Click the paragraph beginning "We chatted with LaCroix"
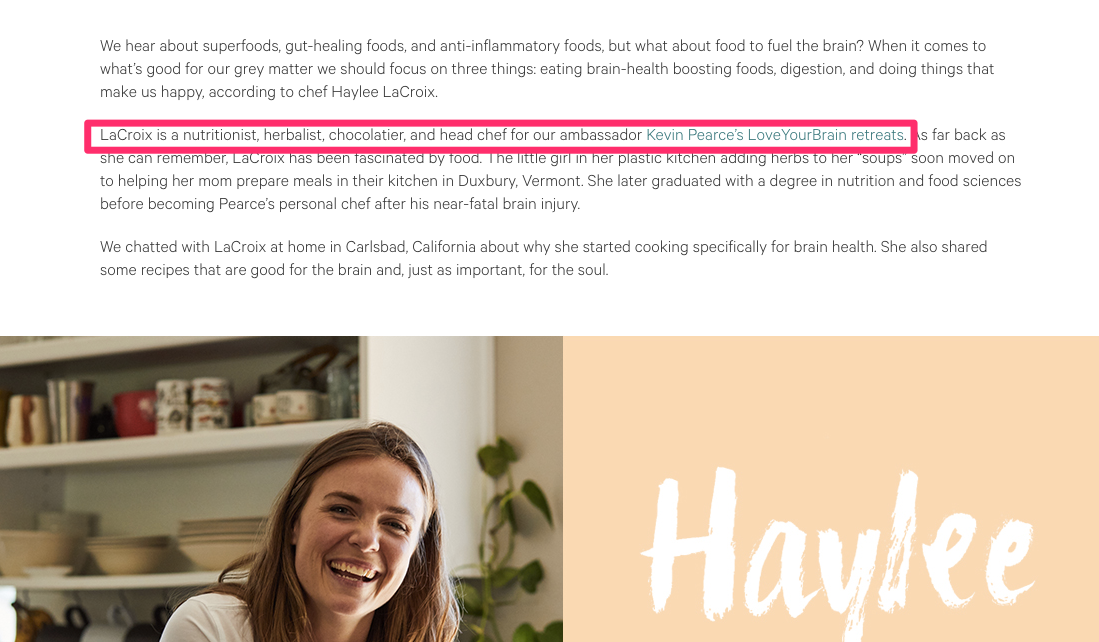The width and height of the screenshot is (1099, 642). pos(543,258)
